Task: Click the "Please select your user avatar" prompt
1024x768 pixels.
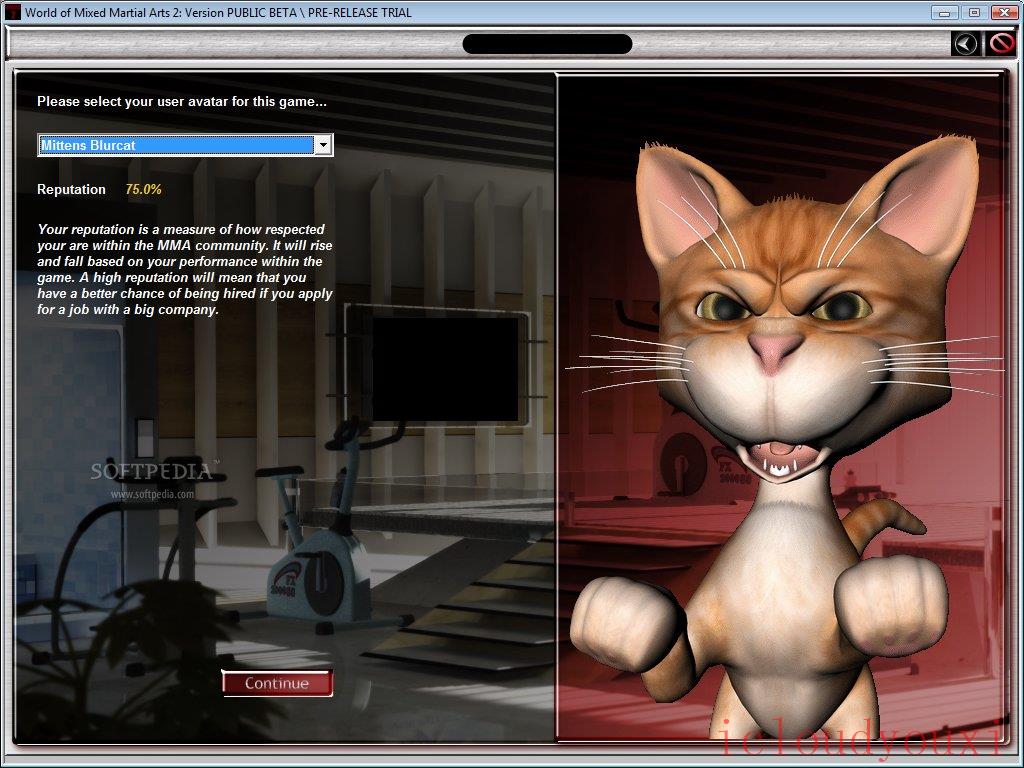Action: 182,101
